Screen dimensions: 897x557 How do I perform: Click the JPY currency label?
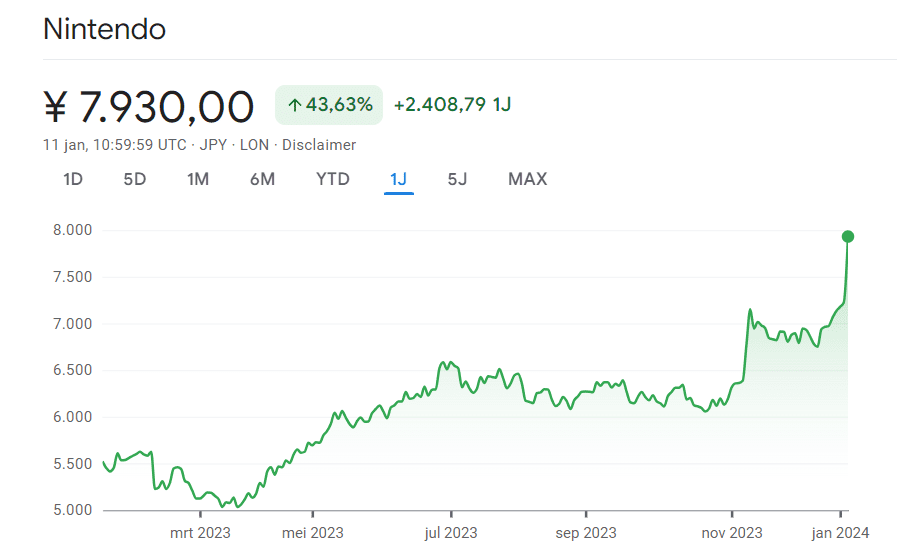click(213, 145)
